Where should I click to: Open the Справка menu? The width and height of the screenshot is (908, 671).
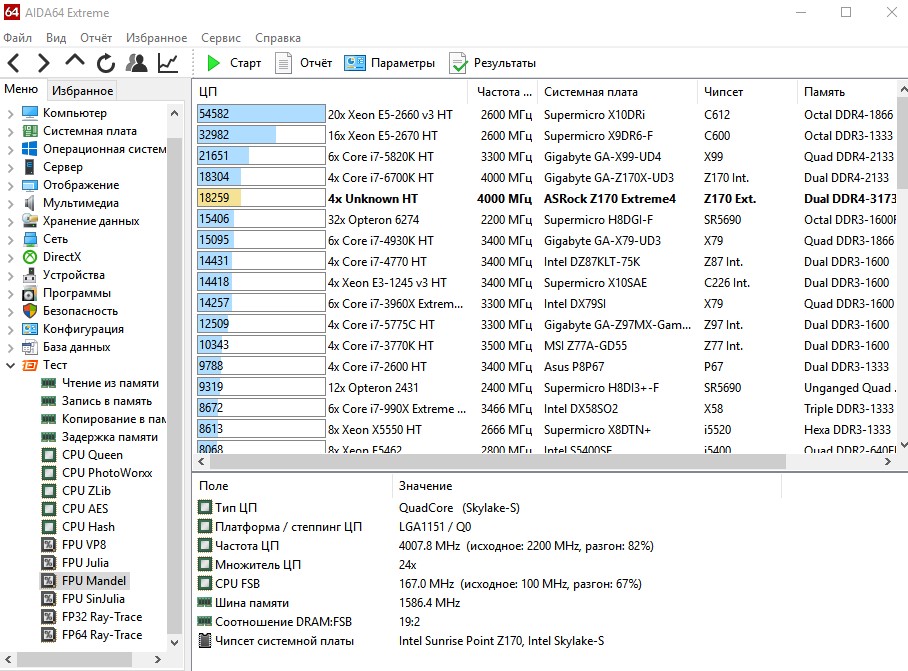tap(278, 38)
